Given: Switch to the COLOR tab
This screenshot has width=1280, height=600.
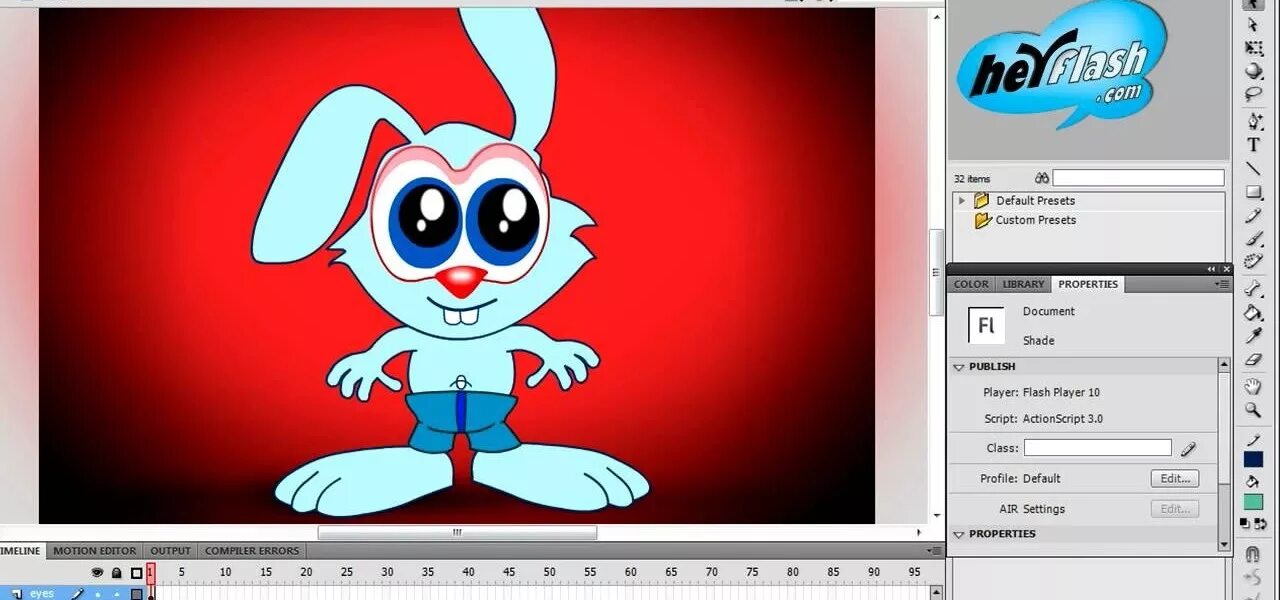Looking at the screenshot, I should (x=971, y=284).
